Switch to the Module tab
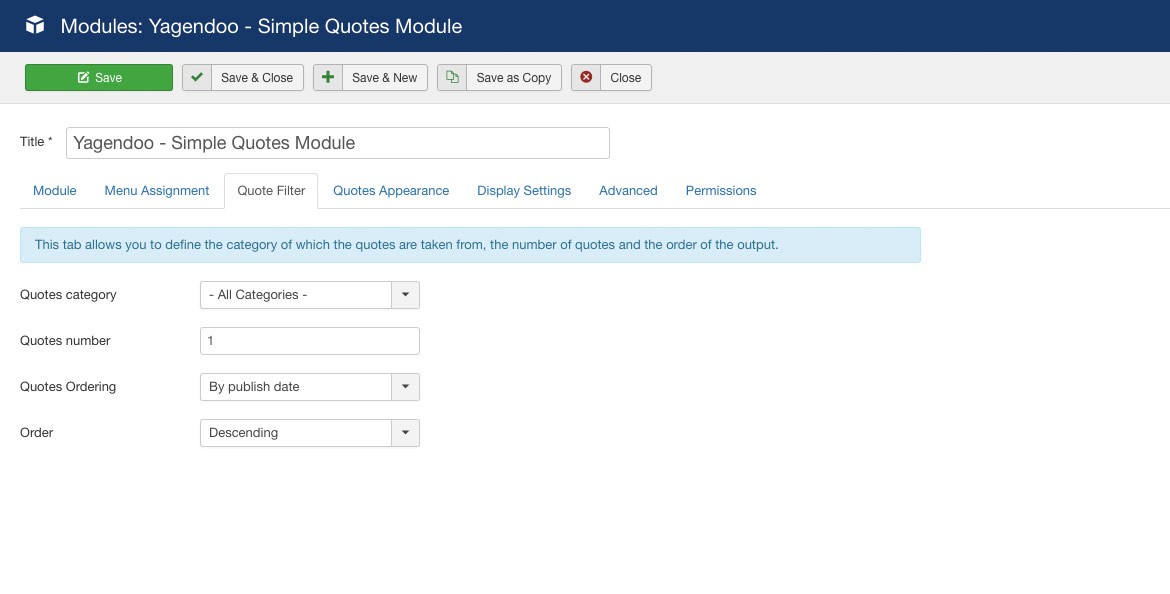 [x=54, y=191]
